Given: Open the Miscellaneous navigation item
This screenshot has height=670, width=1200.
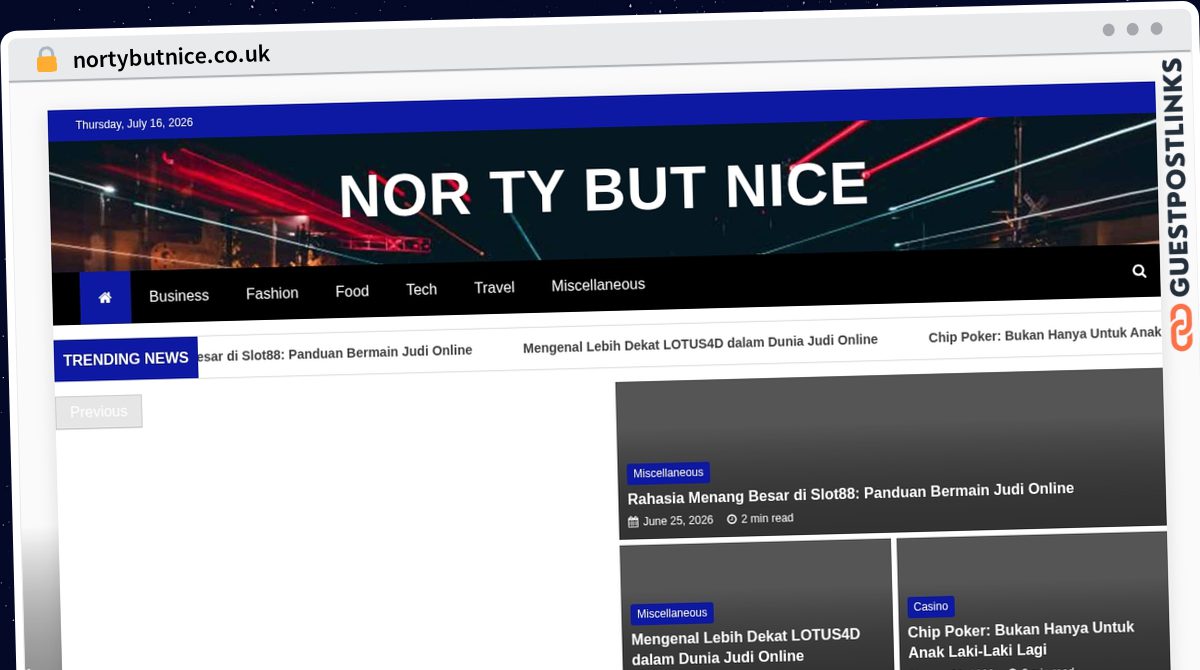Looking at the screenshot, I should click(x=598, y=285).
